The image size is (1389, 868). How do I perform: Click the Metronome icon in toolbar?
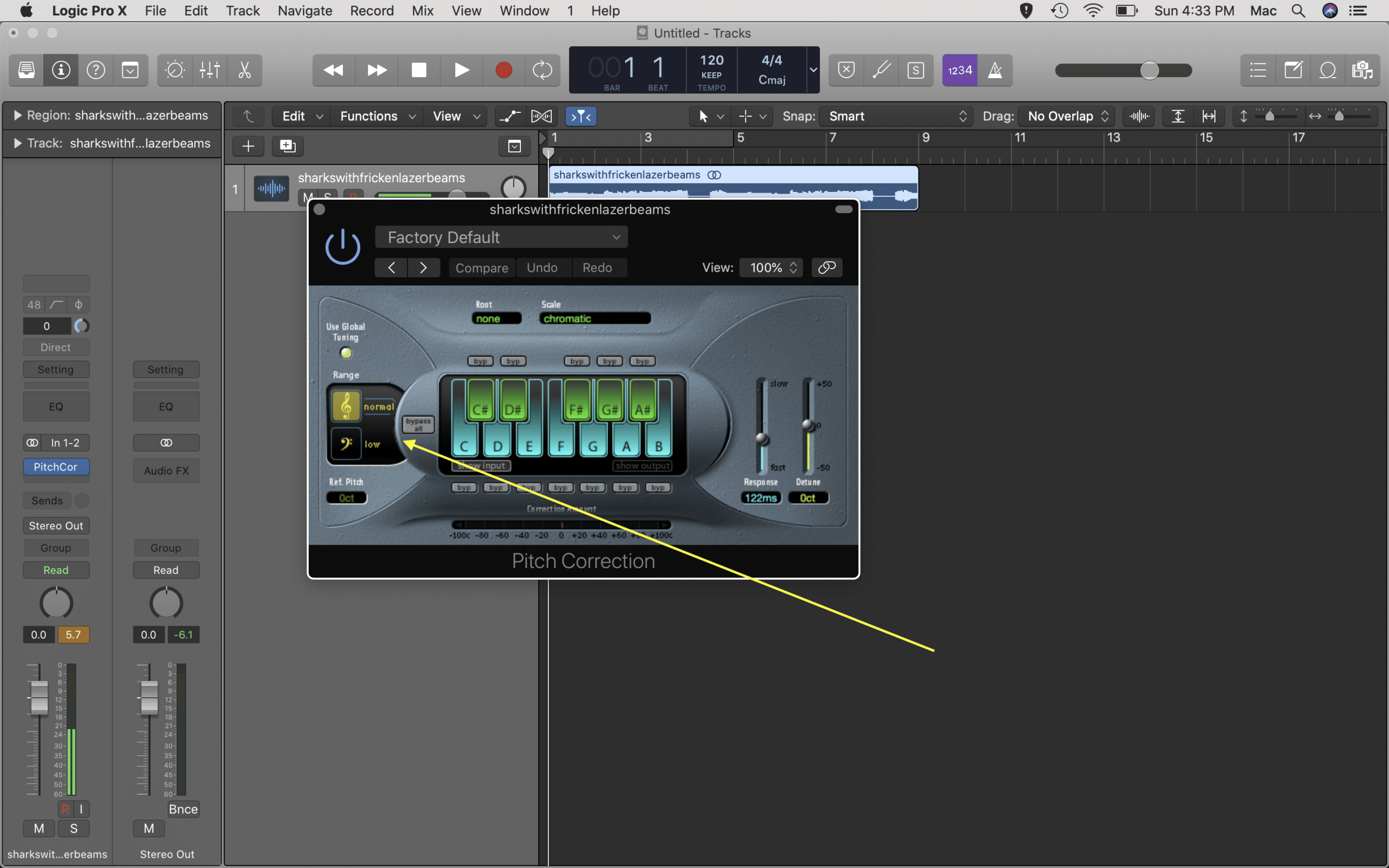click(x=995, y=70)
